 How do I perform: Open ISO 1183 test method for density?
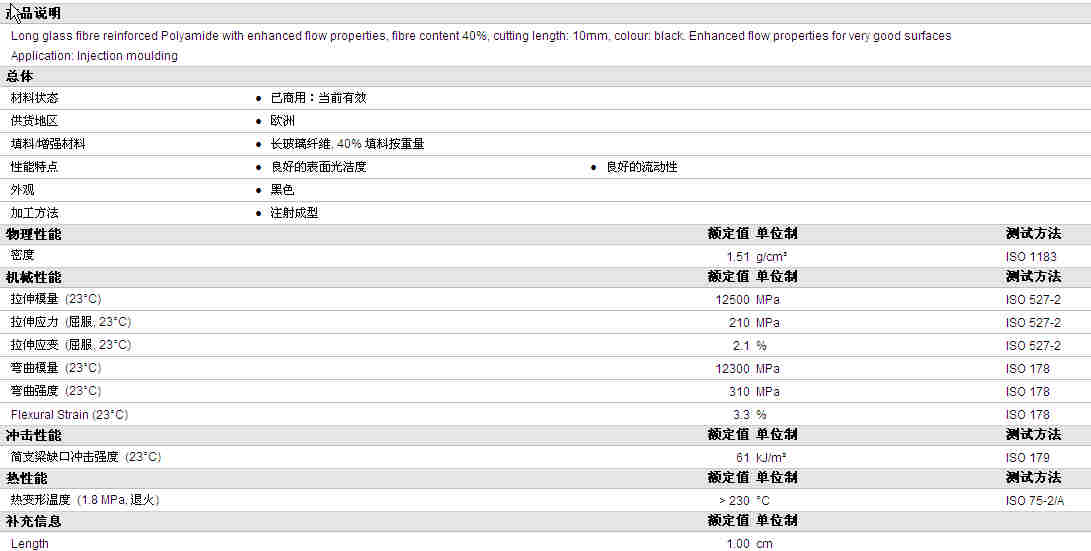click(1031, 257)
